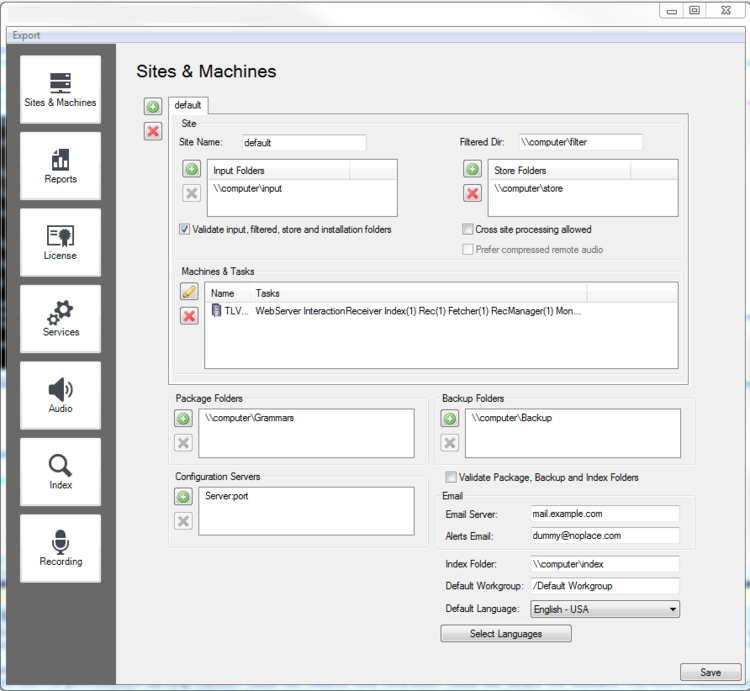This screenshot has width=750, height=691.
Task: Uncheck Validate input, filtered, store folders
Action: [185, 229]
